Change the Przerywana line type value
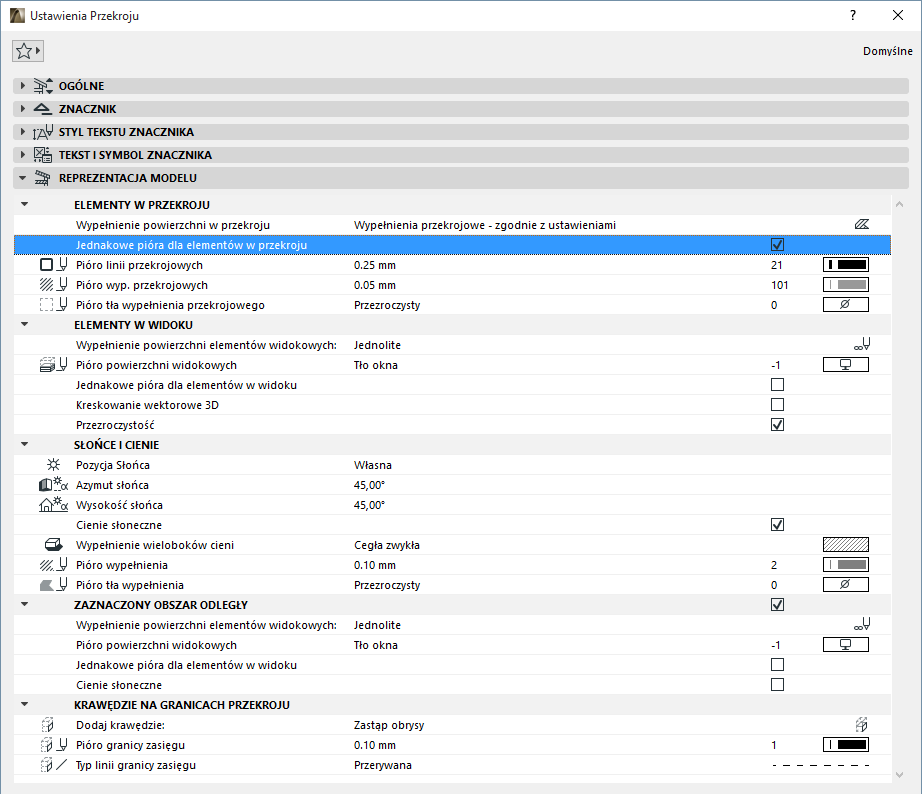922x794 pixels. coord(383,765)
